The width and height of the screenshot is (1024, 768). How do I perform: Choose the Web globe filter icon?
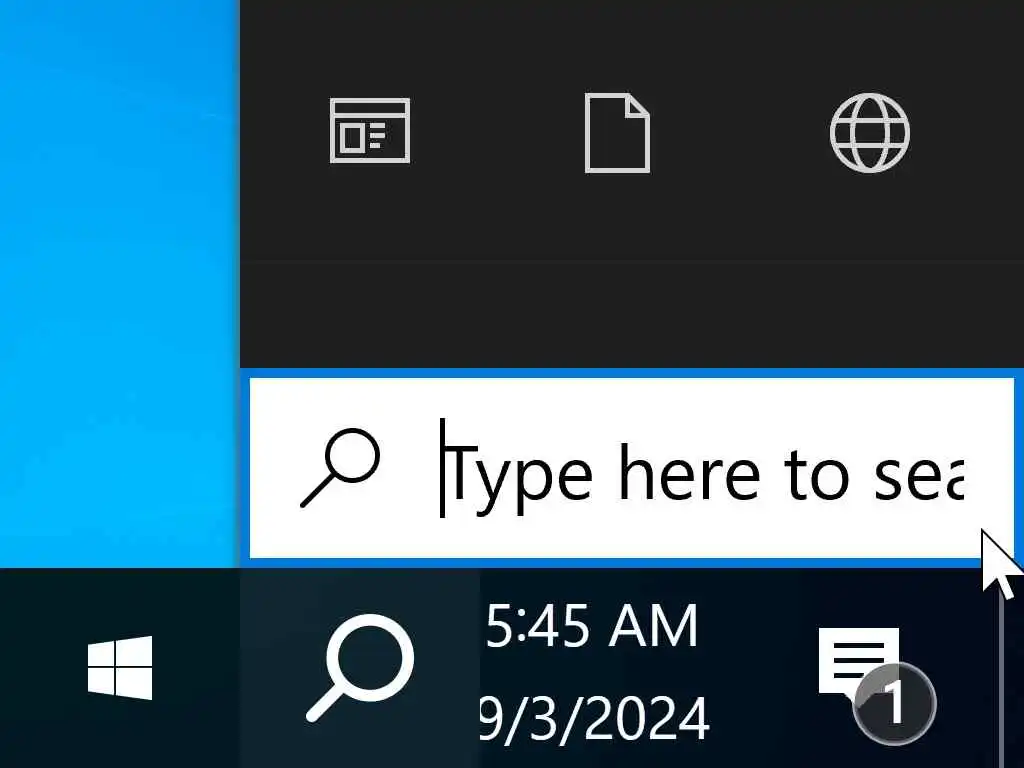[870, 133]
